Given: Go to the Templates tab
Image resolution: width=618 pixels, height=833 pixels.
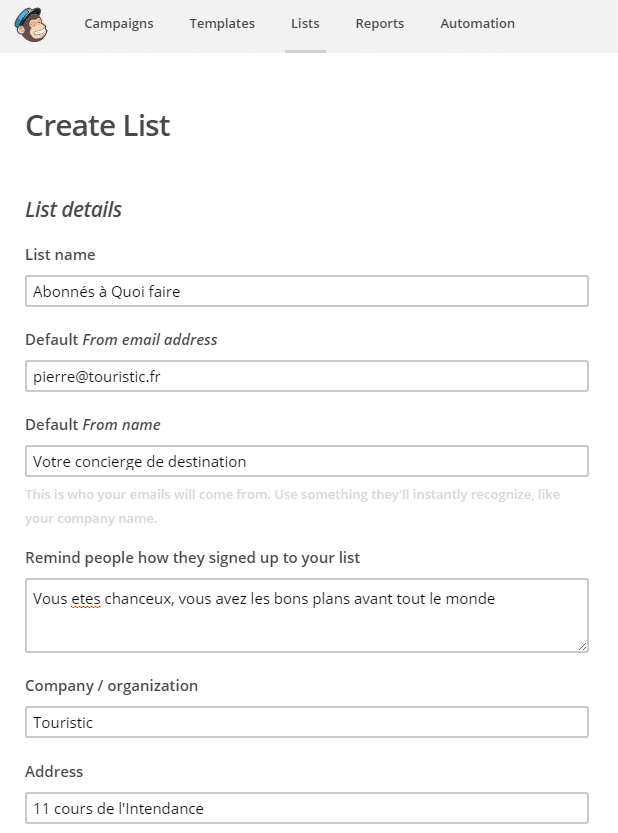Looking at the screenshot, I should click(222, 23).
